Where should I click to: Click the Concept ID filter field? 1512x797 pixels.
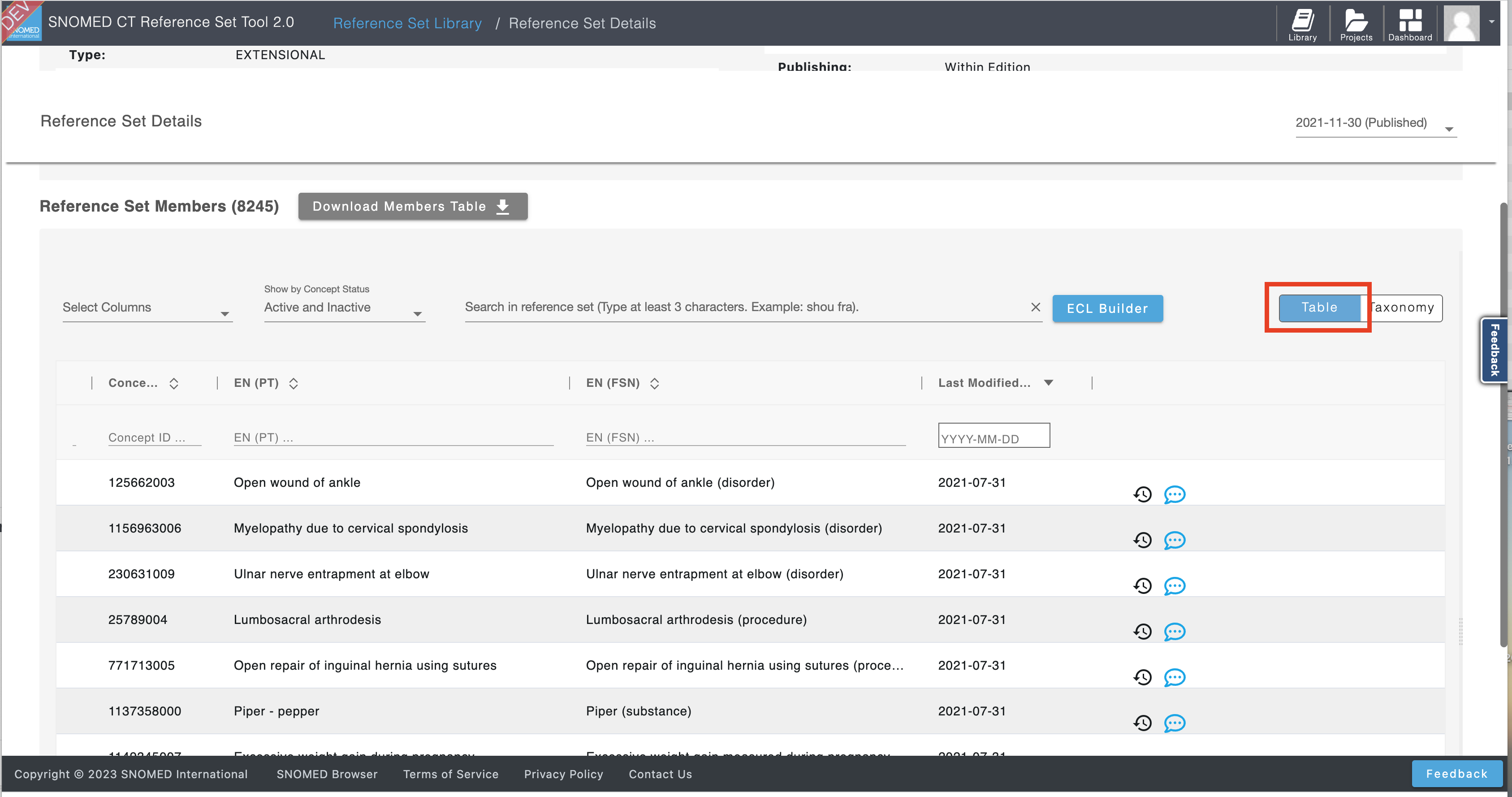(154, 437)
